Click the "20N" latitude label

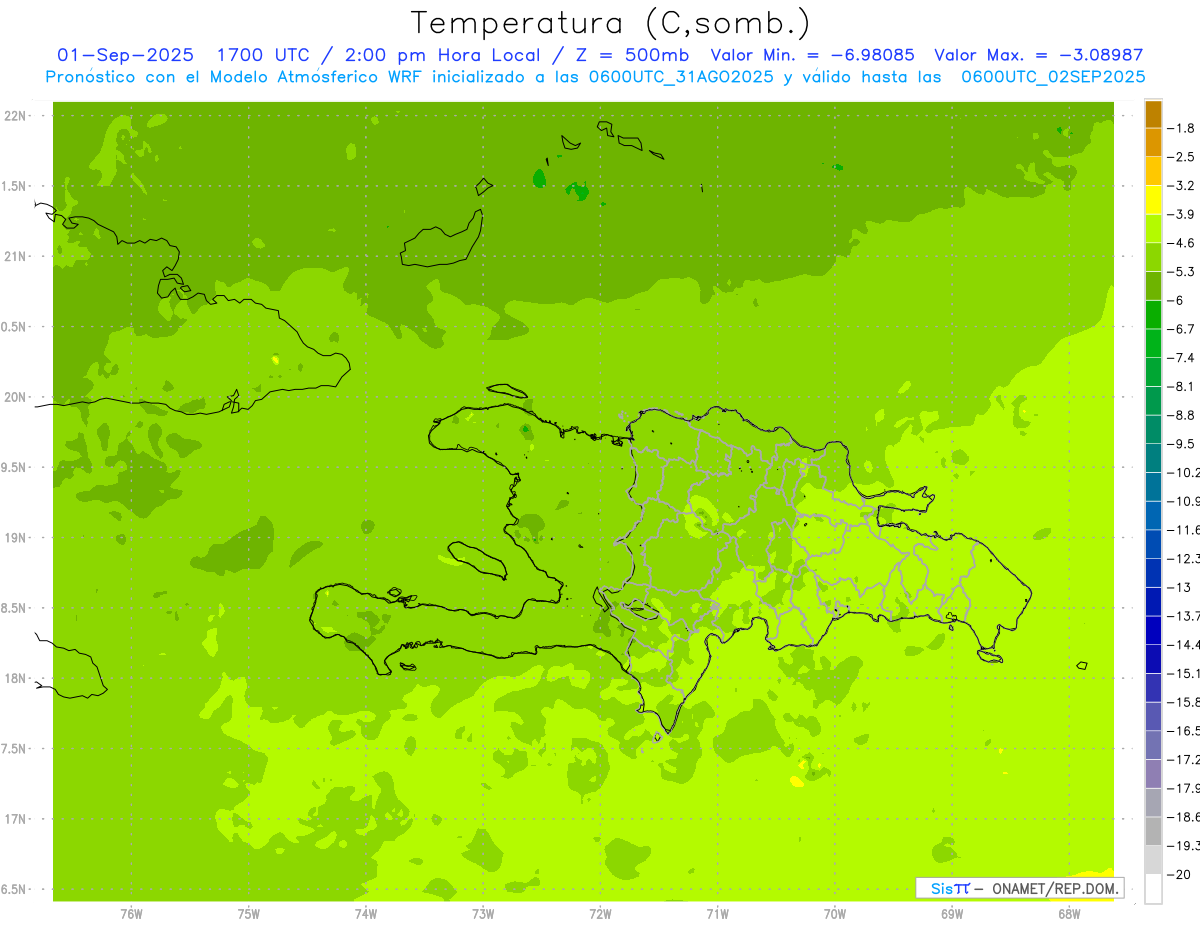click(x=17, y=397)
